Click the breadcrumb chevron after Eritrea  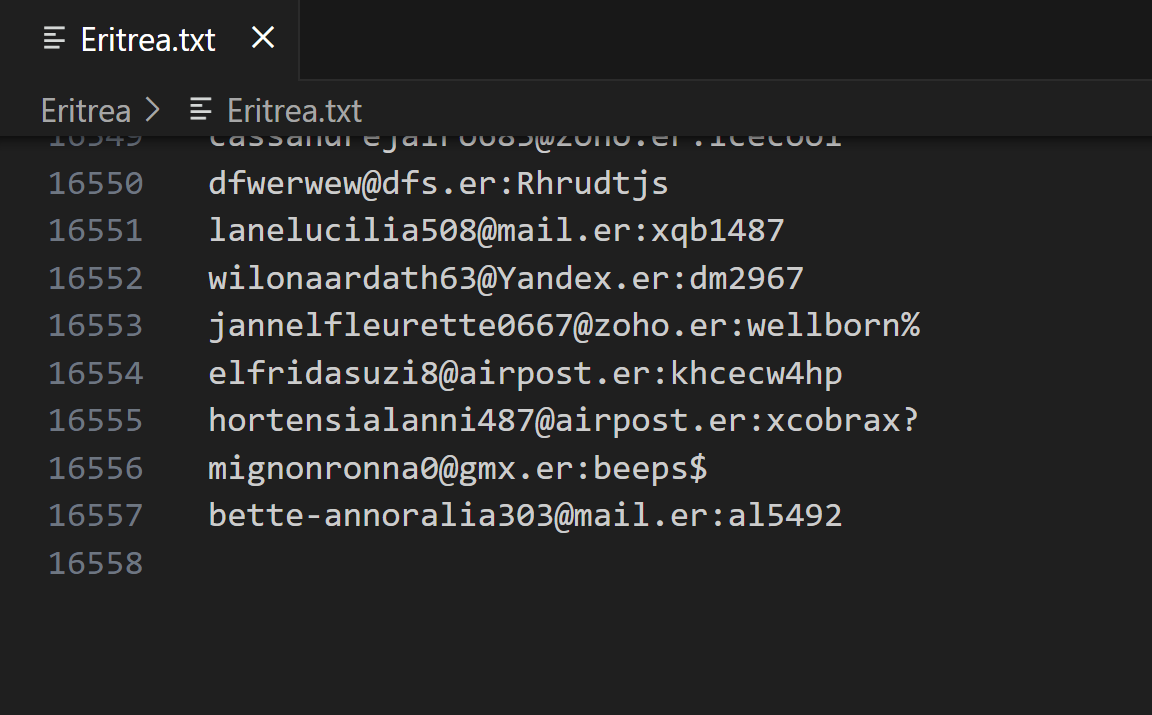point(153,110)
